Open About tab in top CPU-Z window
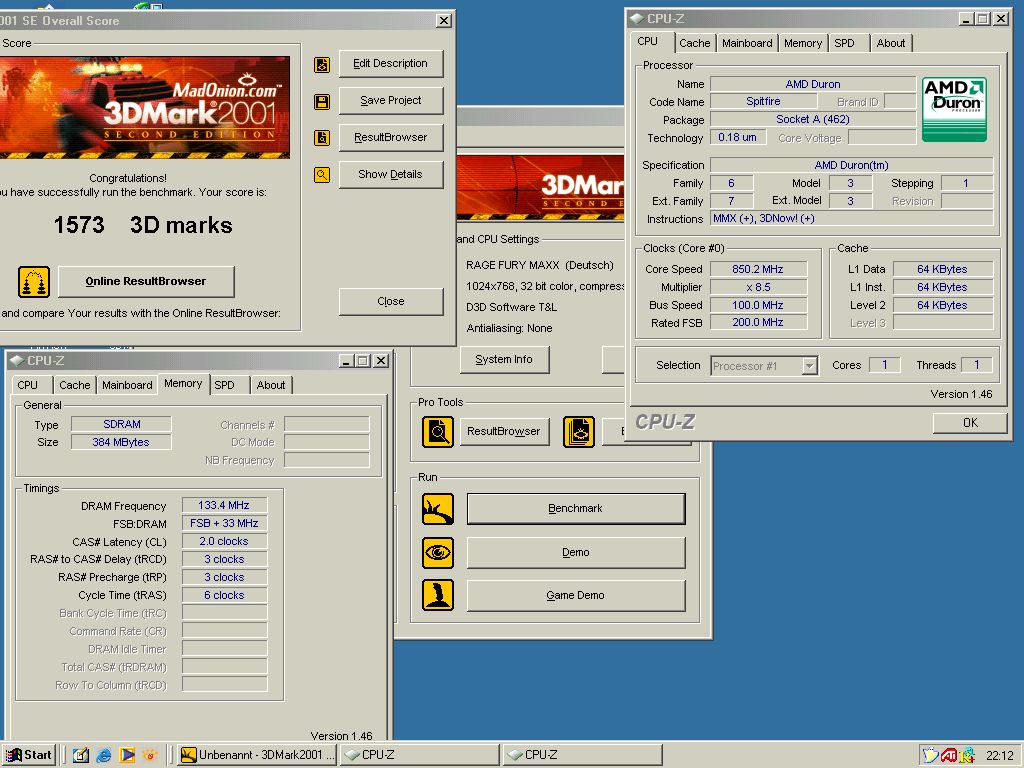 (x=891, y=43)
